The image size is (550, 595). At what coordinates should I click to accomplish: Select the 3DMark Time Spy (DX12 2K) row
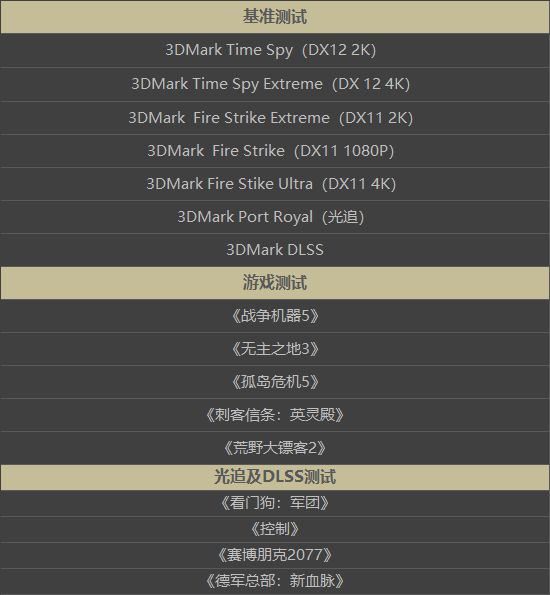tap(275, 50)
